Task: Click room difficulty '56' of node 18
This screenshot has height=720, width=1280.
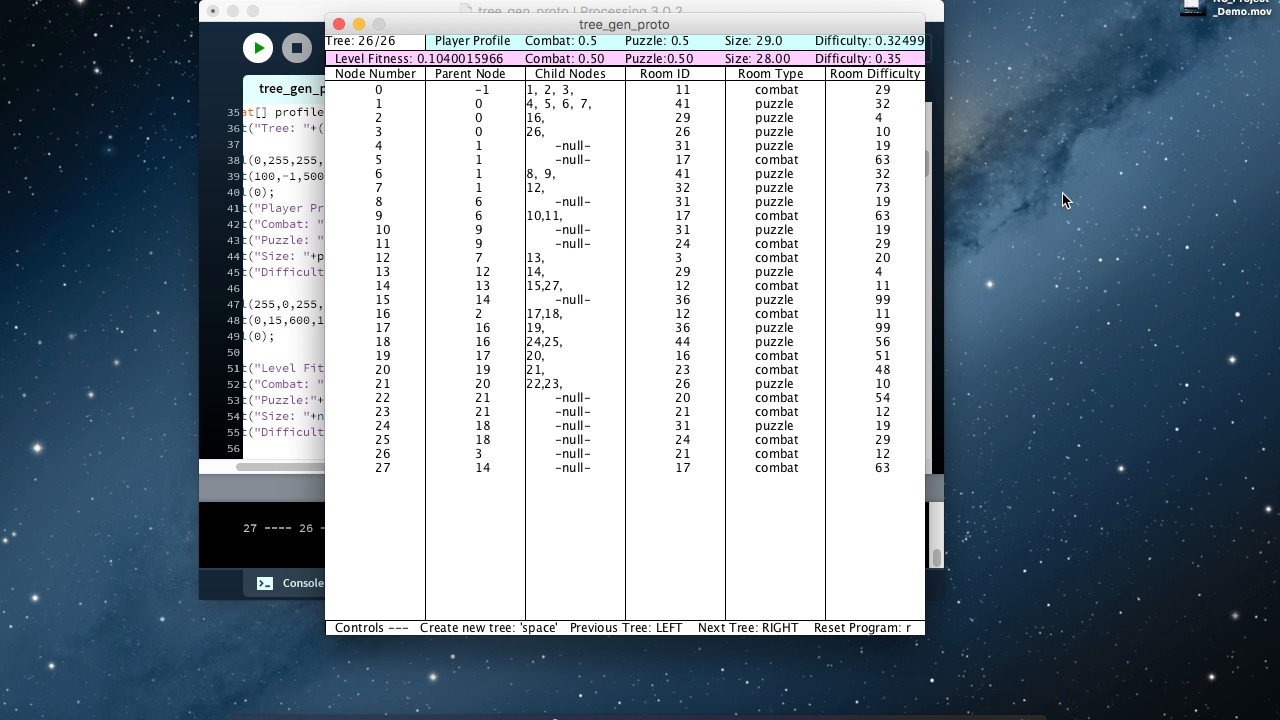Action: pos(882,342)
